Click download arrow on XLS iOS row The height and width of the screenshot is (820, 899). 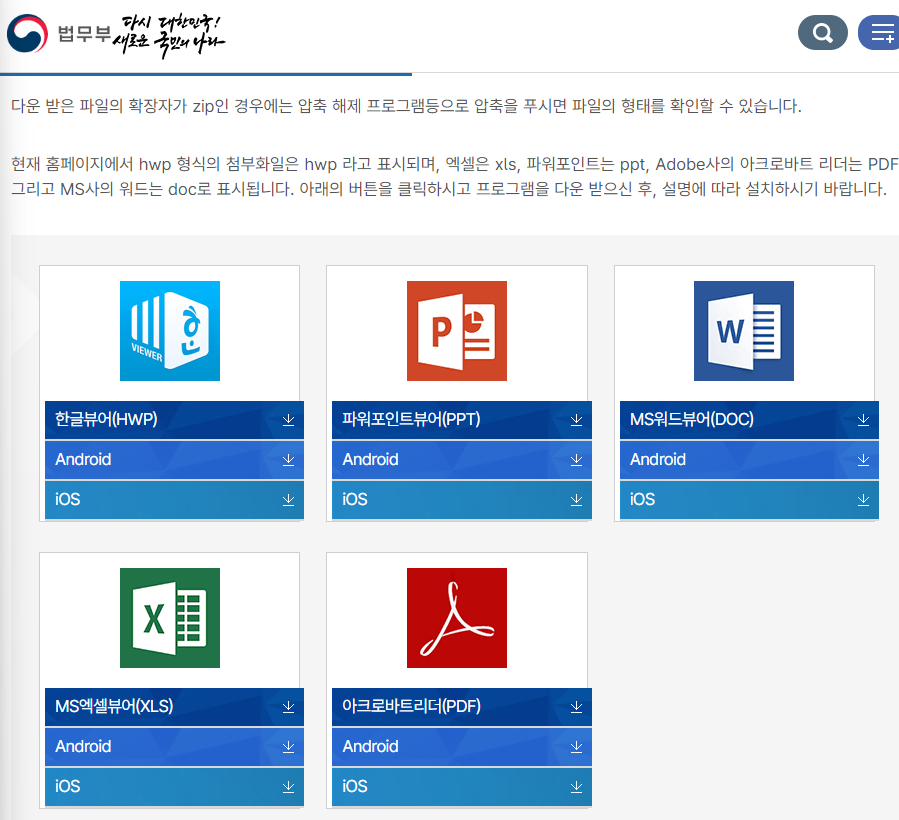tap(288, 787)
